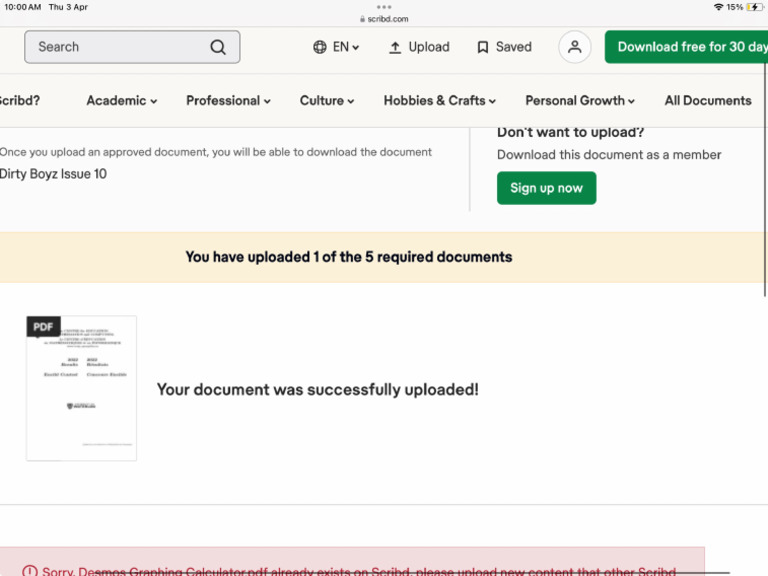Click Download free for 30 days button
Image resolution: width=768 pixels, height=576 pixels.
[686, 47]
